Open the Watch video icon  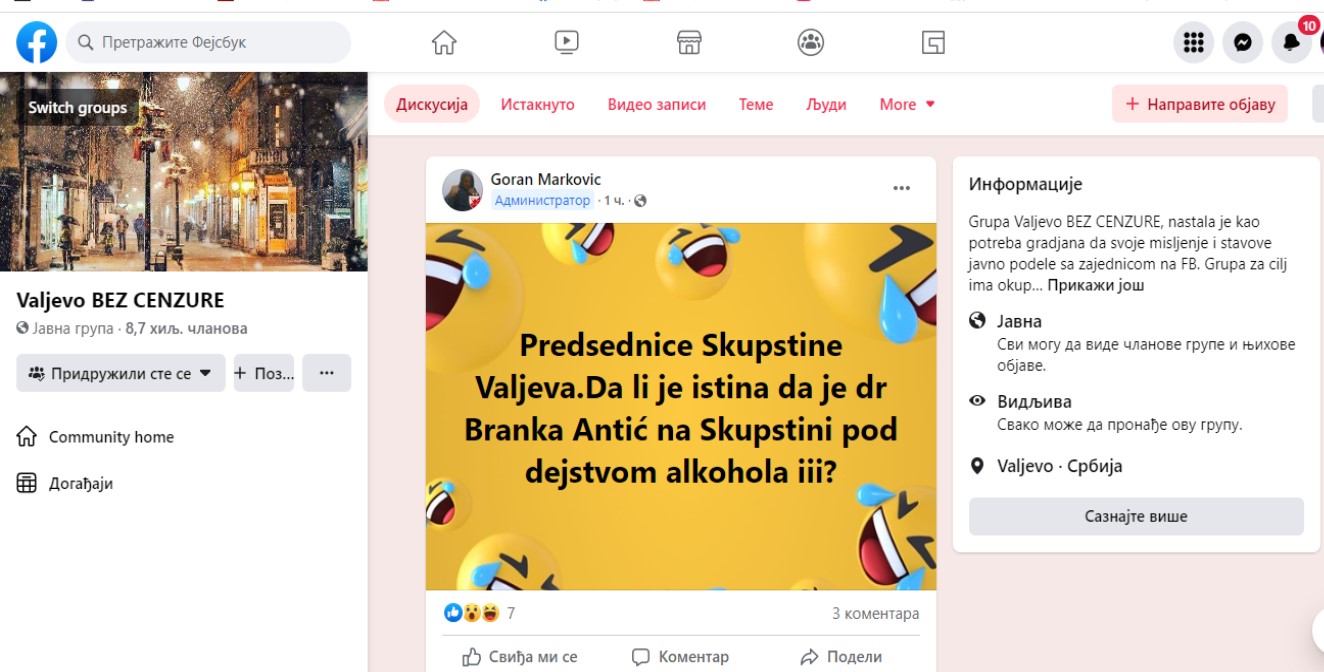pyautogui.click(x=566, y=42)
